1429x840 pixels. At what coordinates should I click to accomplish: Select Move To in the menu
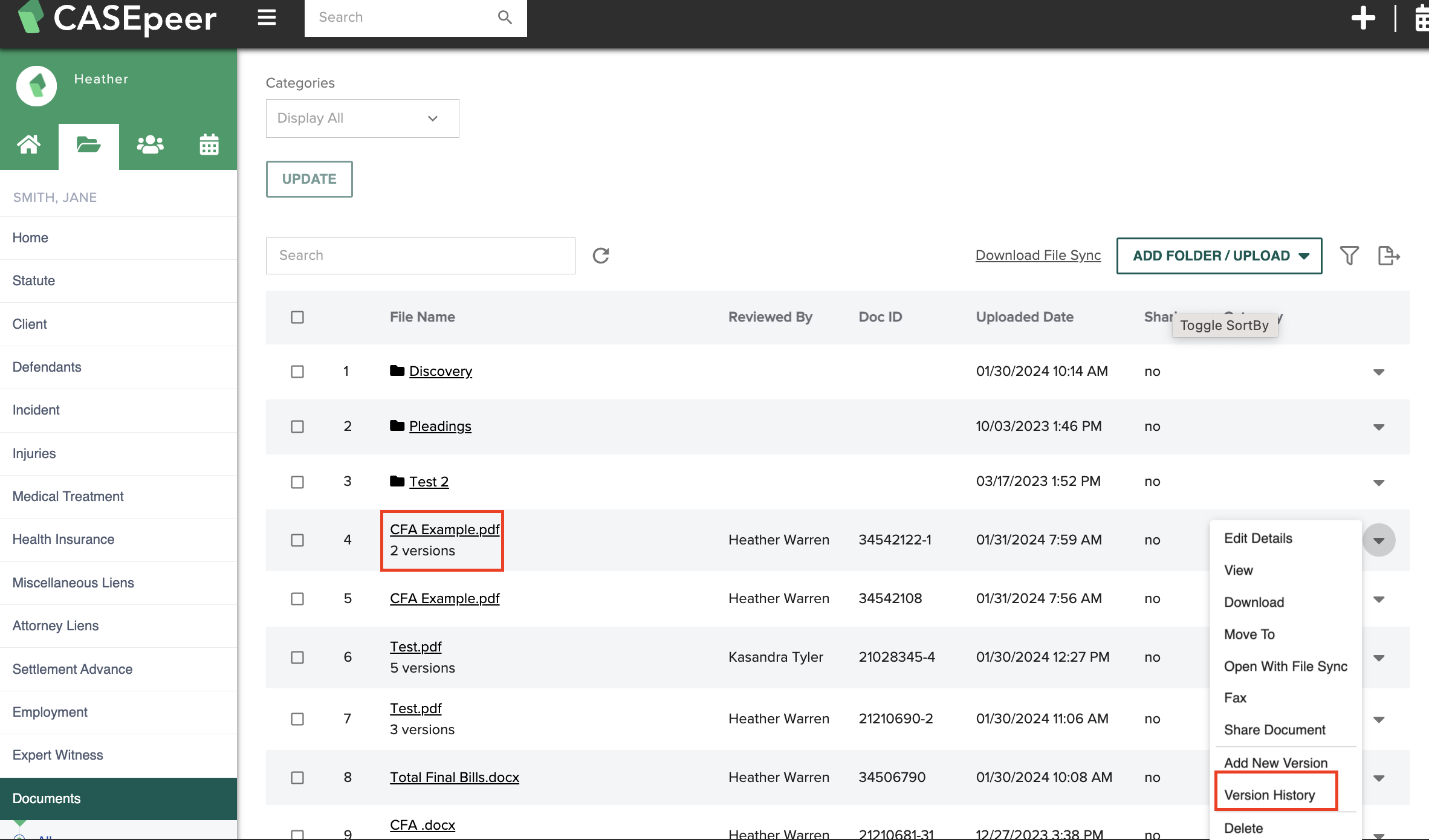point(1249,635)
